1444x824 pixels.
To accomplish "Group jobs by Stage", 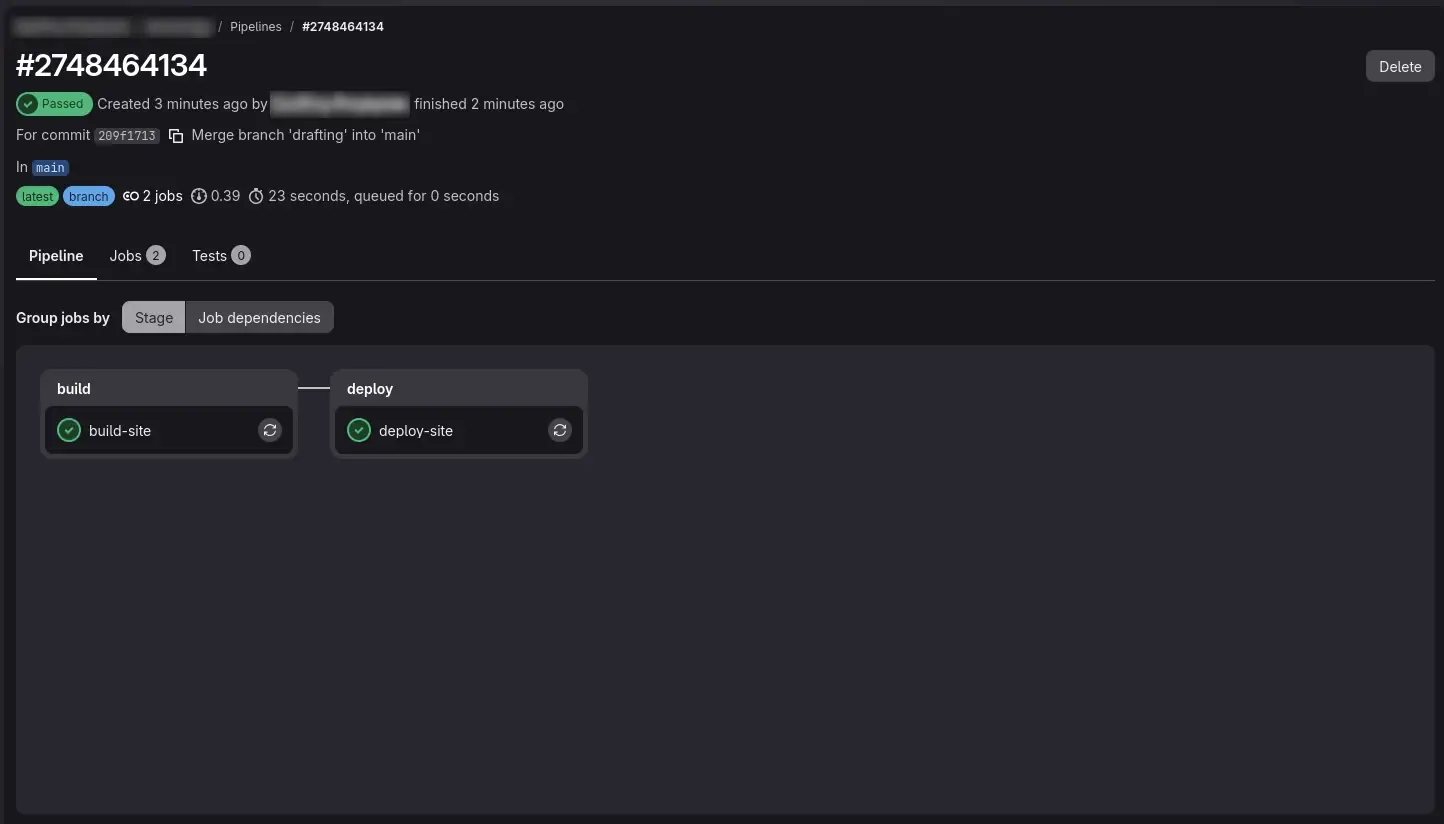I will (154, 318).
